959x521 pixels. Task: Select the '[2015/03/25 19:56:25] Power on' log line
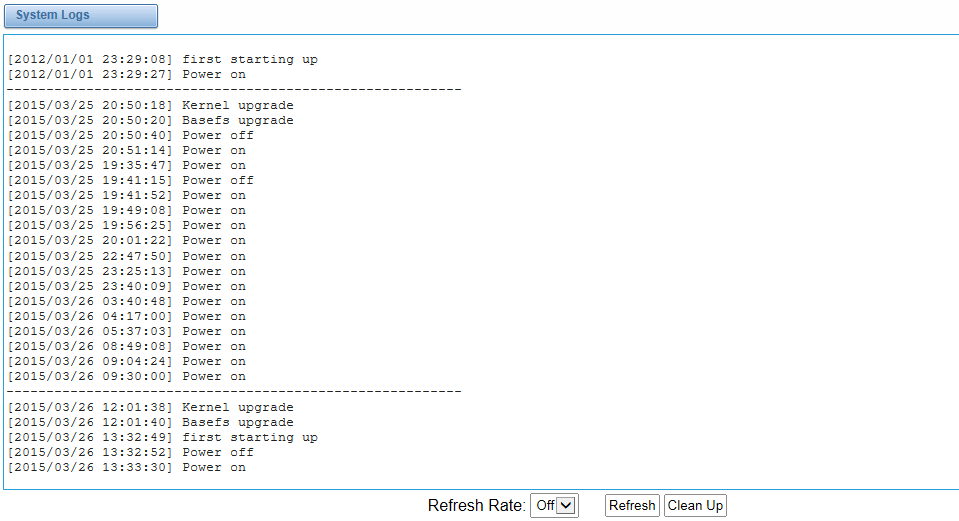click(127, 226)
